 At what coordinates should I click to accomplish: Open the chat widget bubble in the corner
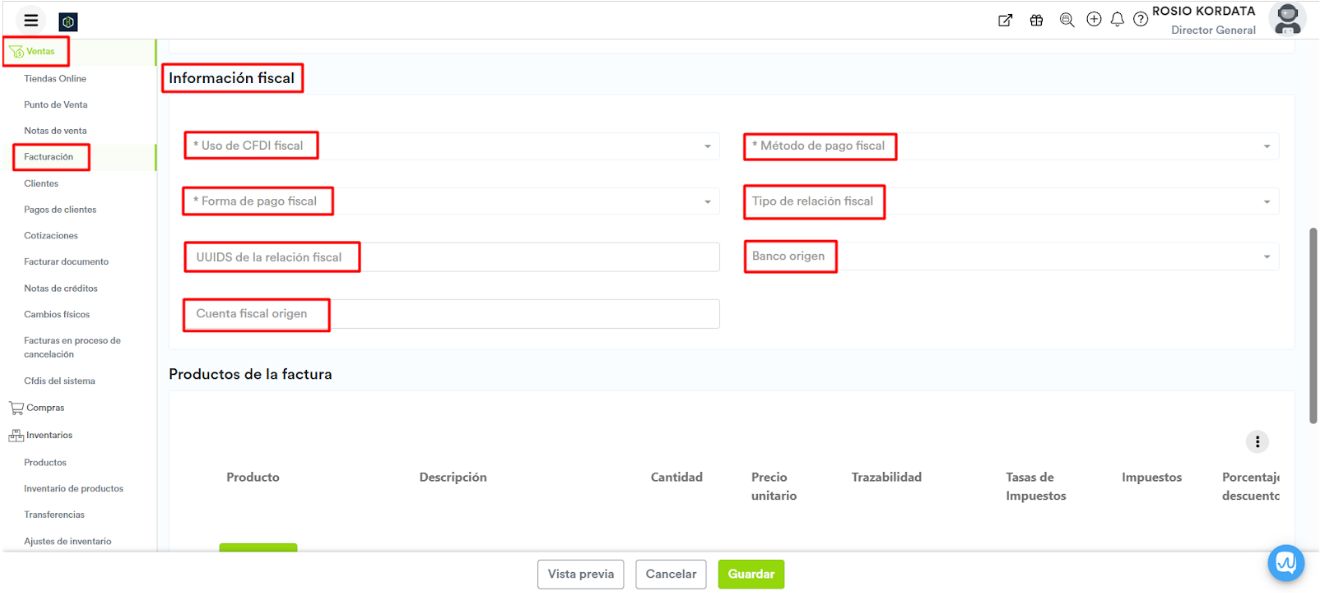[x=1285, y=563]
